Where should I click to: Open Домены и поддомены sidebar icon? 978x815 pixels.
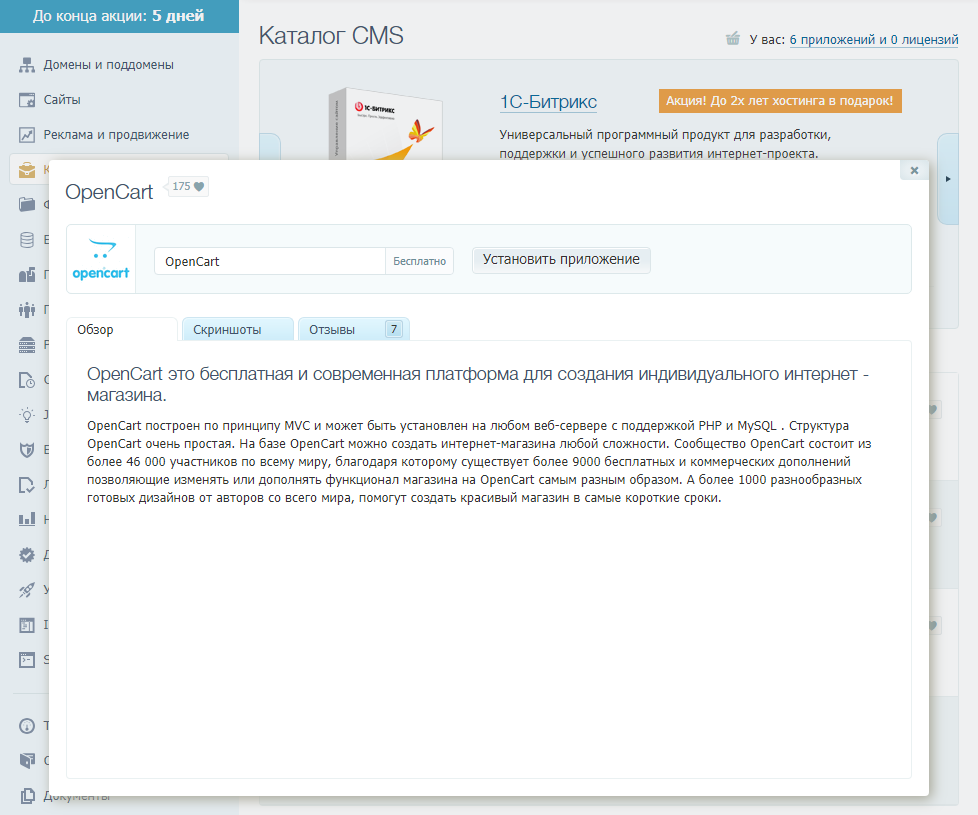coord(27,65)
